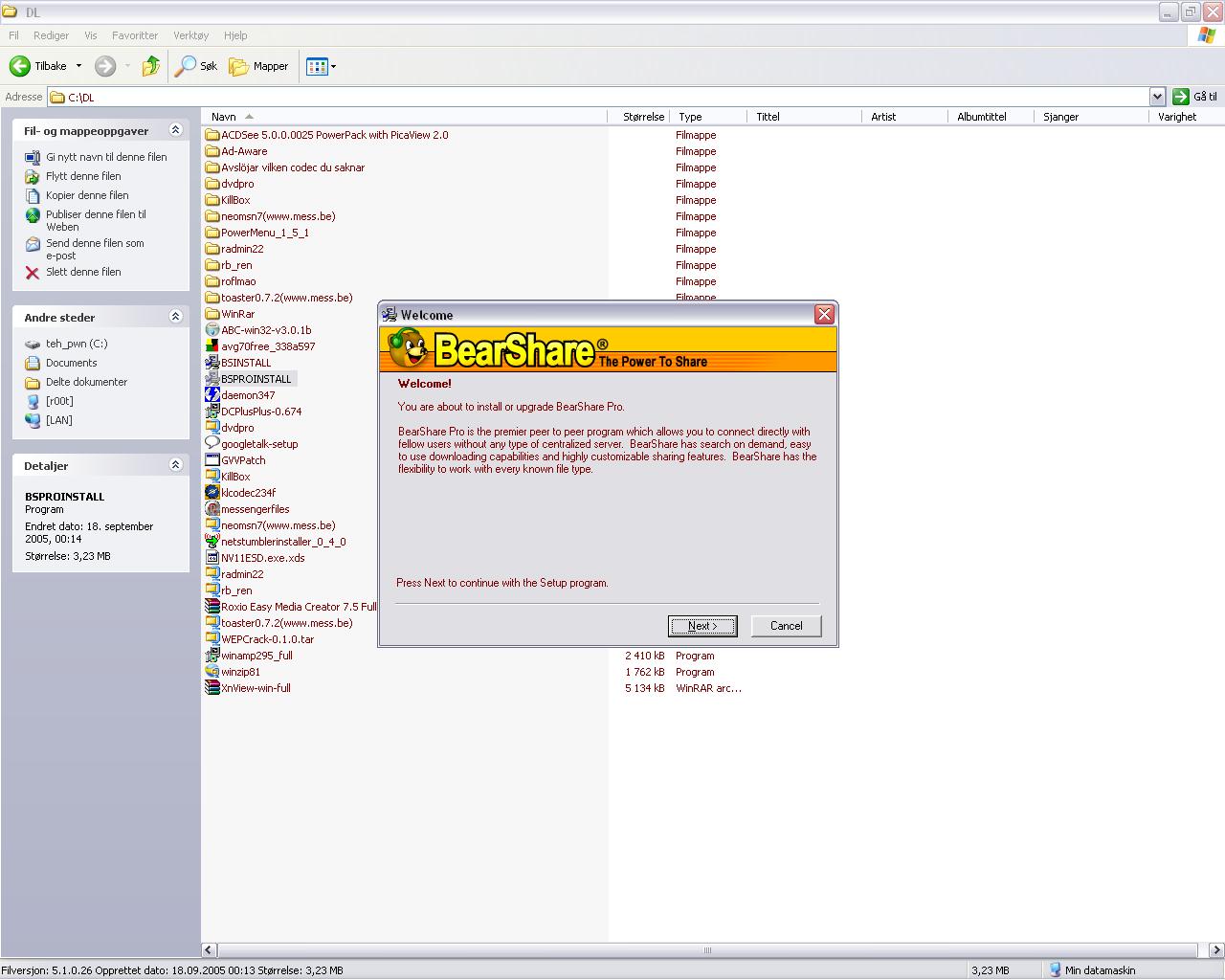Select messengerfiles file icon
The width and height of the screenshot is (1225, 980).
(x=212, y=509)
